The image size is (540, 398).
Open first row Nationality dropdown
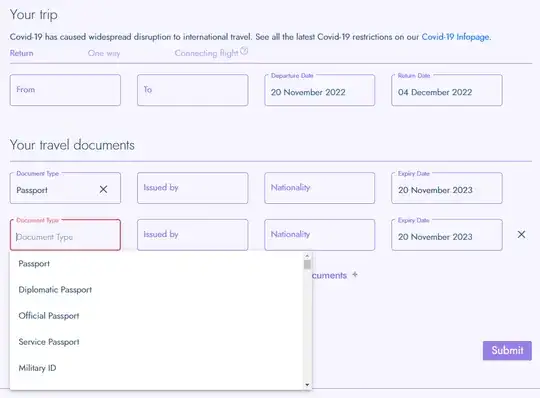coord(320,188)
